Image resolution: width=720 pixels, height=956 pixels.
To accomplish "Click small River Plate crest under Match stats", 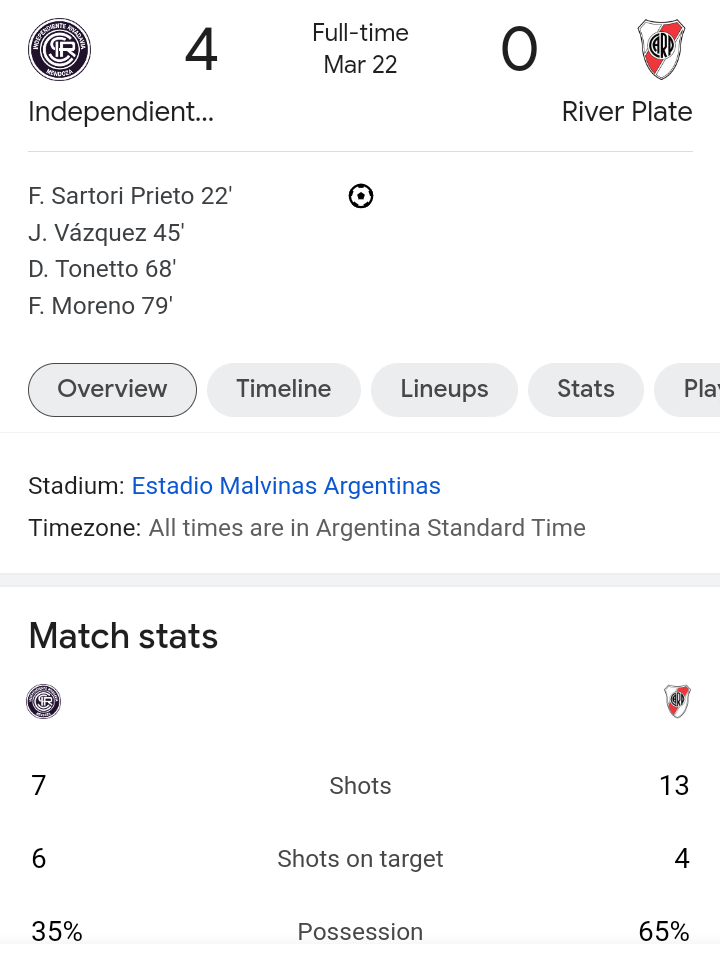I will 678,701.
